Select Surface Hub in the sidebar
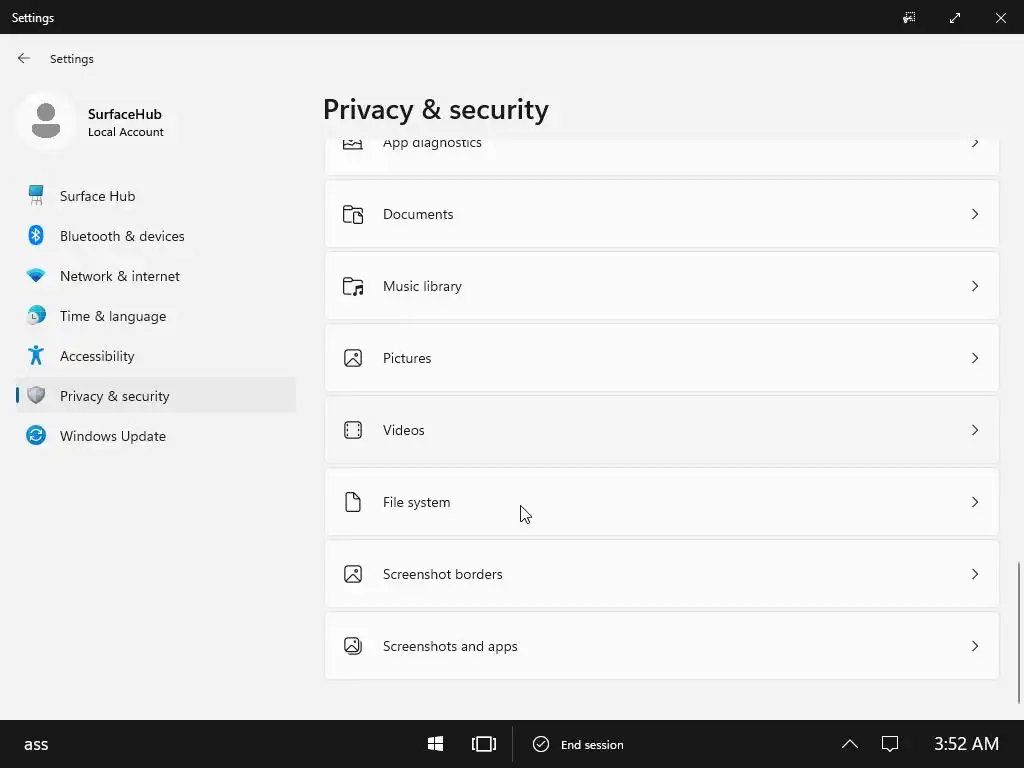Screen dimensions: 1024x768 [x=156, y=196]
